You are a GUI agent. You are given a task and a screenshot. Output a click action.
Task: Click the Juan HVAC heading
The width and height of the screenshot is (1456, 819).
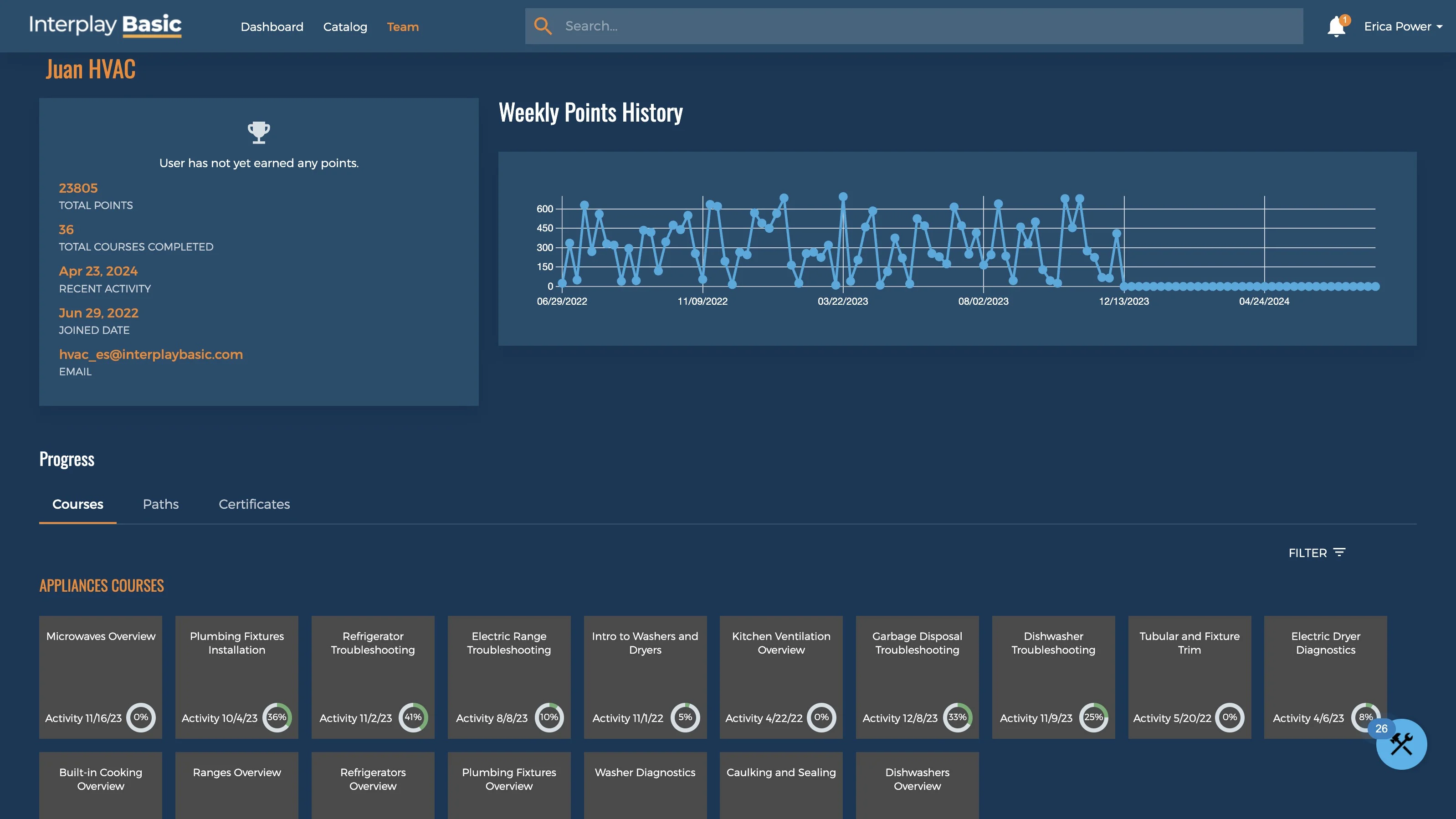pyautogui.click(x=91, y=70)
